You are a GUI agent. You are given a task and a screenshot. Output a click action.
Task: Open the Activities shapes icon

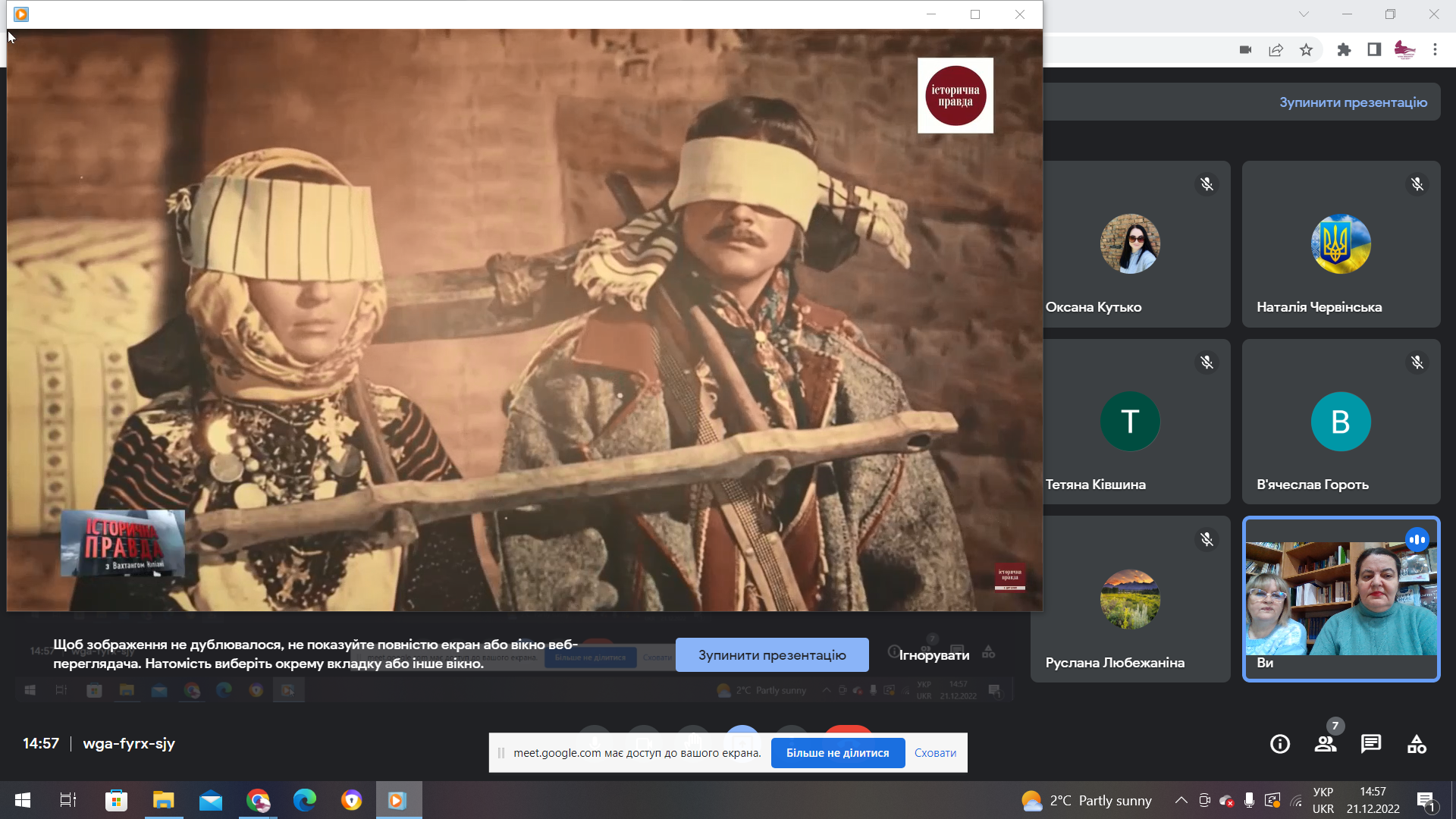[x=1417, y=744]
